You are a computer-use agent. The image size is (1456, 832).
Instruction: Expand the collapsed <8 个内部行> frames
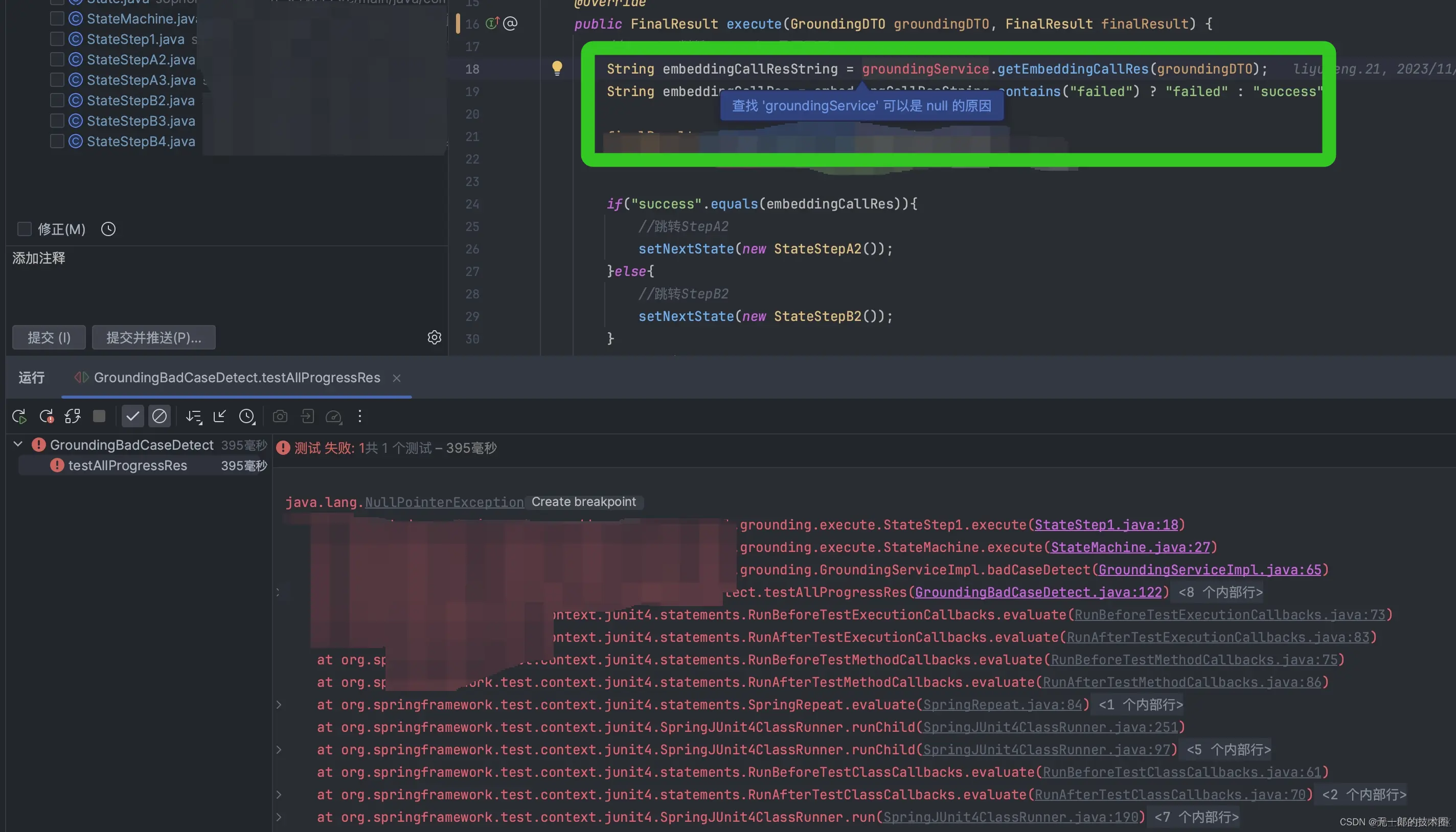coord(1220,592)
